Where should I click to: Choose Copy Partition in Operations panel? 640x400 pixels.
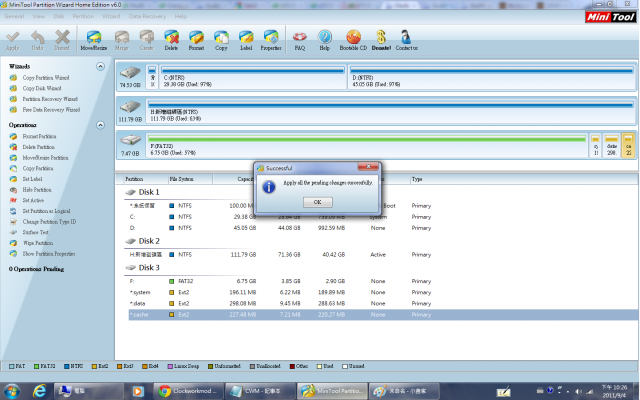pyautogui.click(x=38, y=168)
